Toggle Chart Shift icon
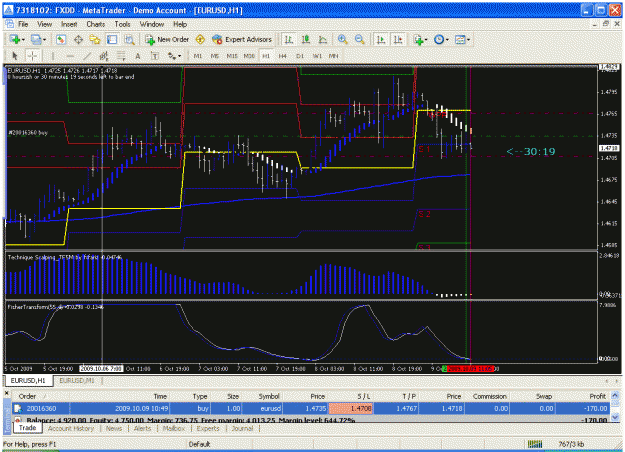Screen dimensions: 625x452 tap(398, 39)
